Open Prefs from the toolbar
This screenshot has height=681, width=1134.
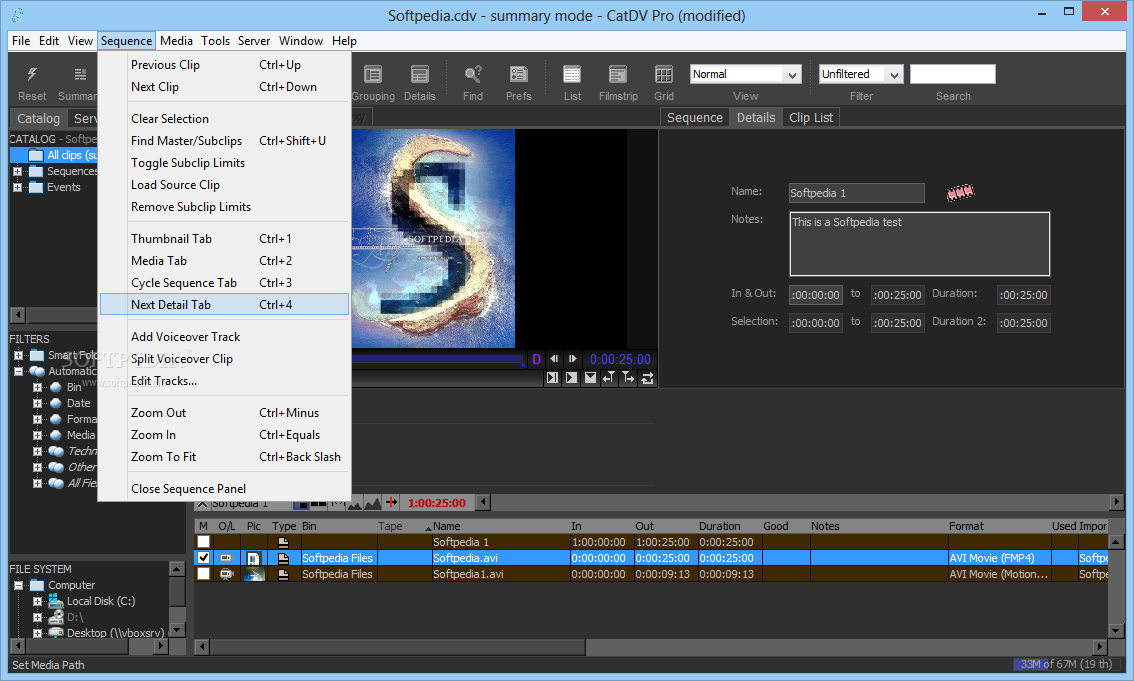519,74
